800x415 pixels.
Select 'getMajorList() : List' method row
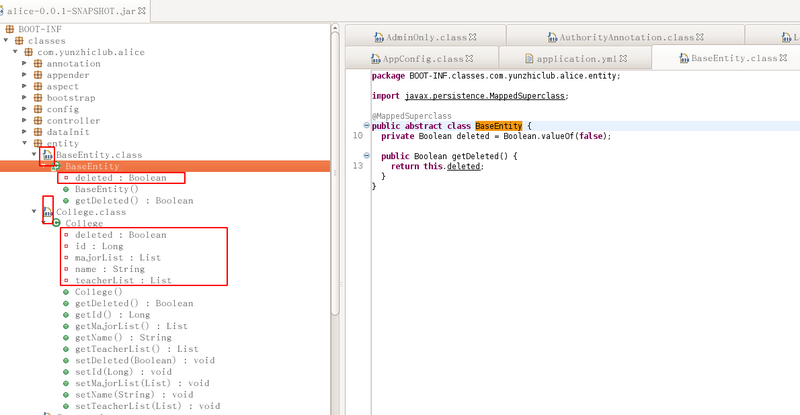[x=131, y=326]
